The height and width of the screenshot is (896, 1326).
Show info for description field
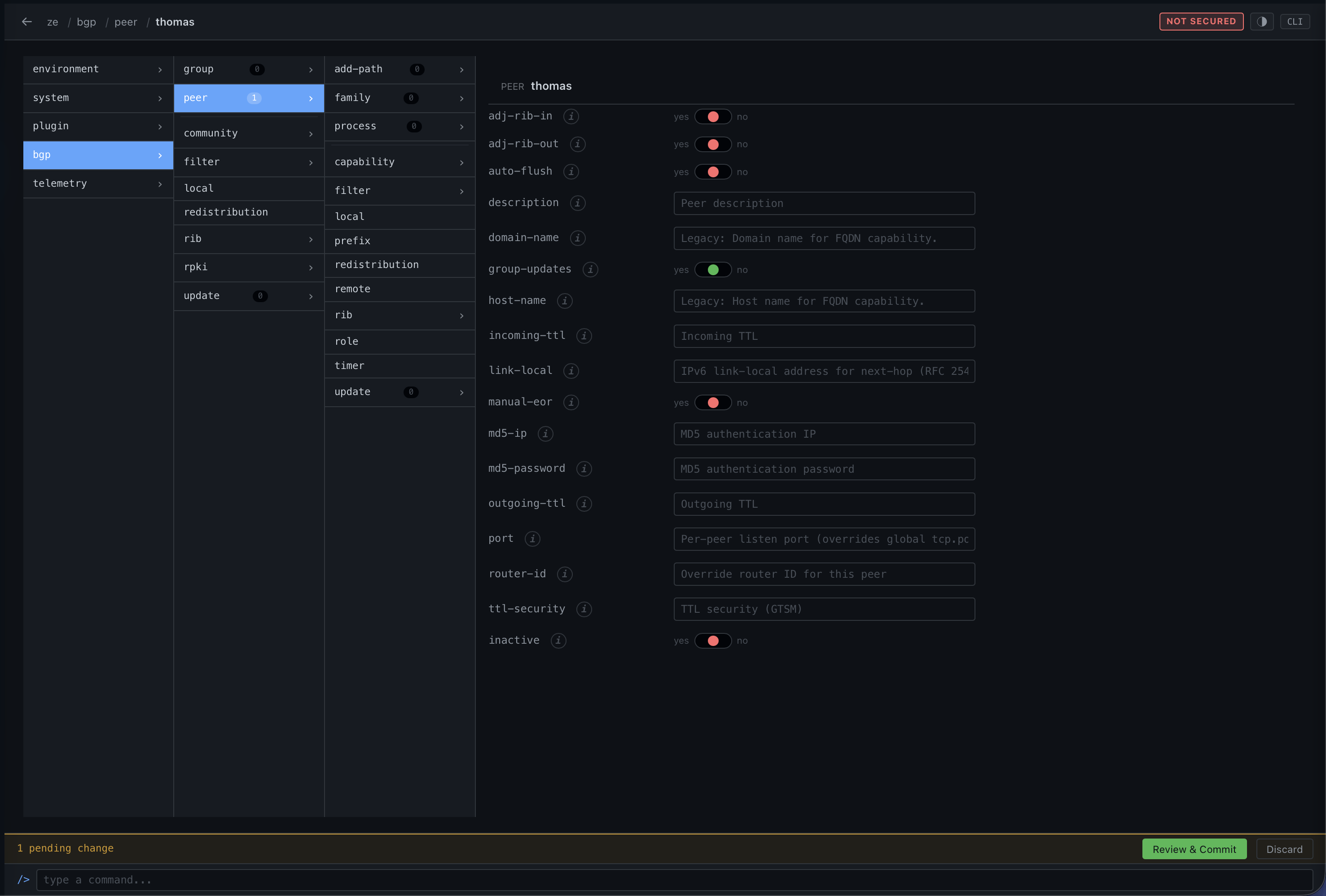pos(577,202)
